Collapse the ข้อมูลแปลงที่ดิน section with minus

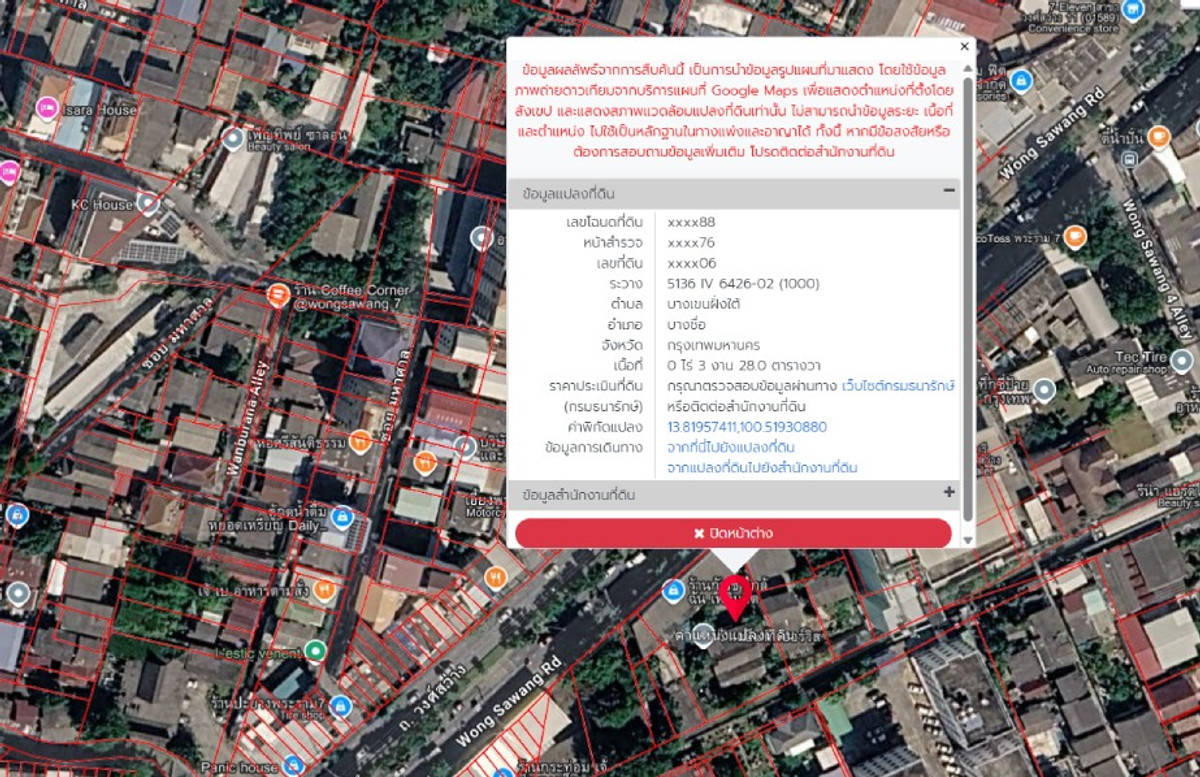click(x=948, y=190)
